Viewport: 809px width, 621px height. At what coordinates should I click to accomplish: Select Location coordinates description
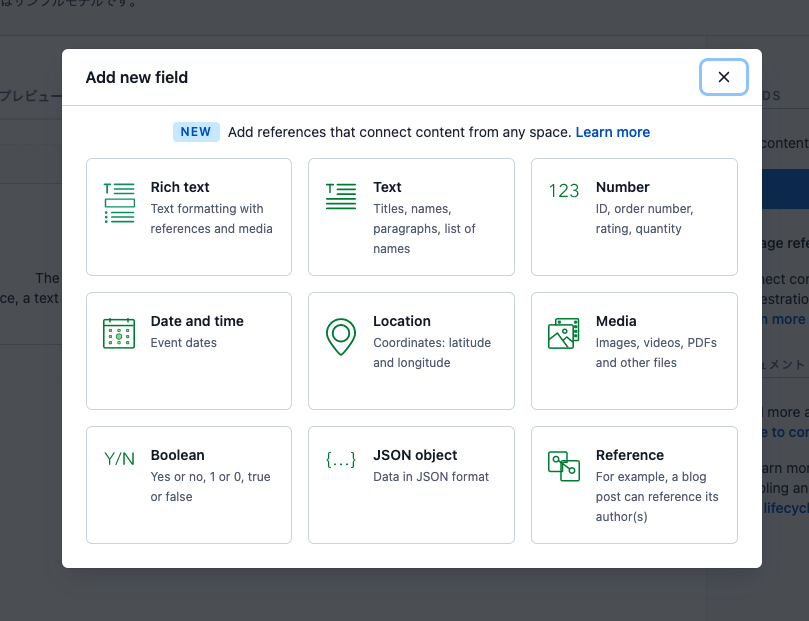click(x=432, y=353)
